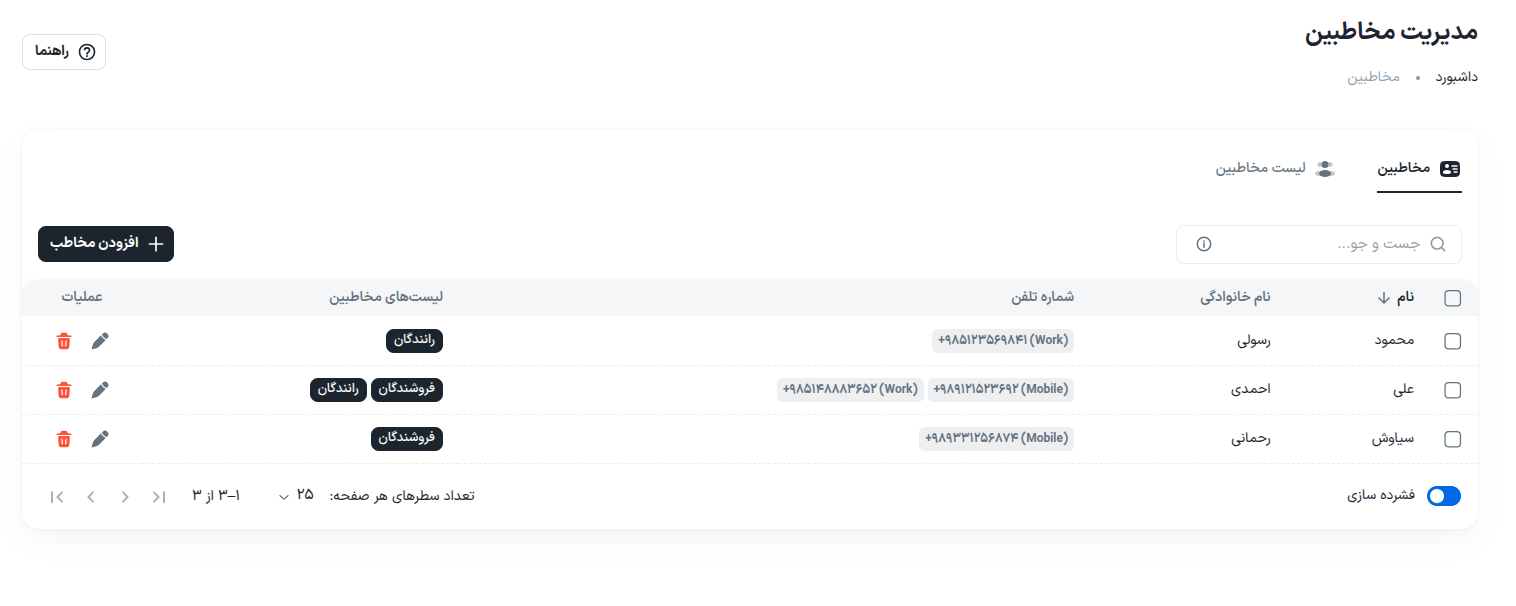
Task: Delete the محمود رسولی contact
Action: (x=64, y=341)
